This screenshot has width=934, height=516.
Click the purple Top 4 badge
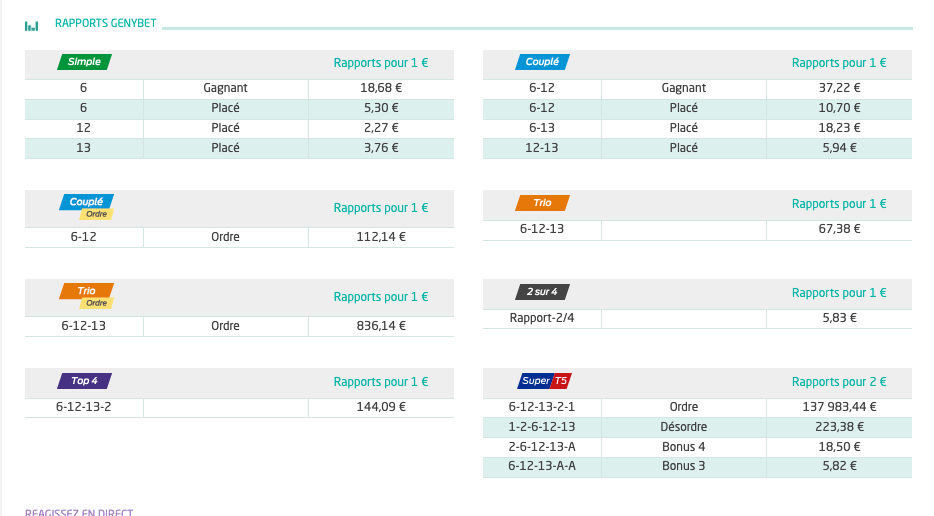pyautogui.click(x=84, y=381)
